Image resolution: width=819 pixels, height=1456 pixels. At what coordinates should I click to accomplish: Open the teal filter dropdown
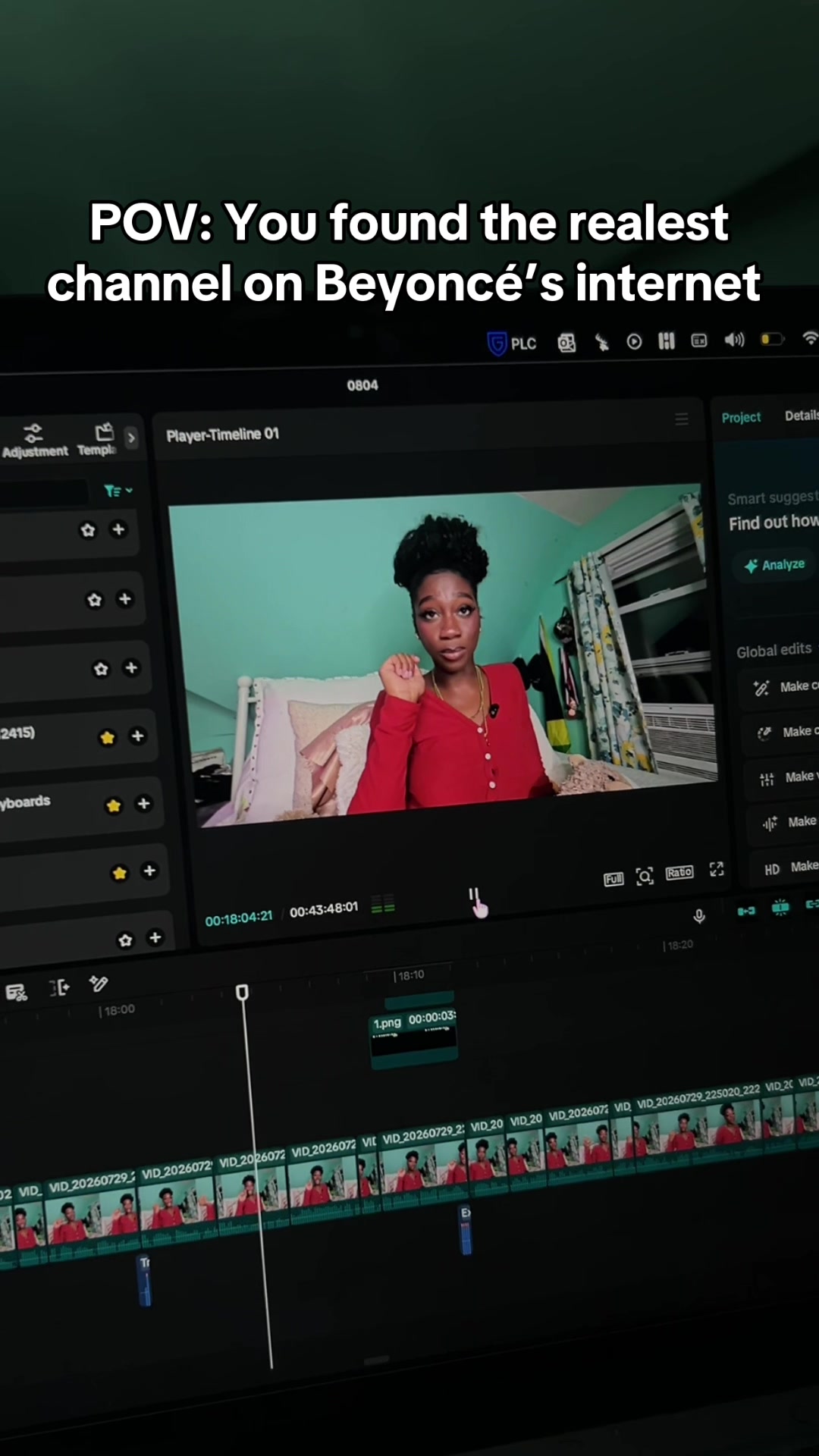(x=118, y=491)
